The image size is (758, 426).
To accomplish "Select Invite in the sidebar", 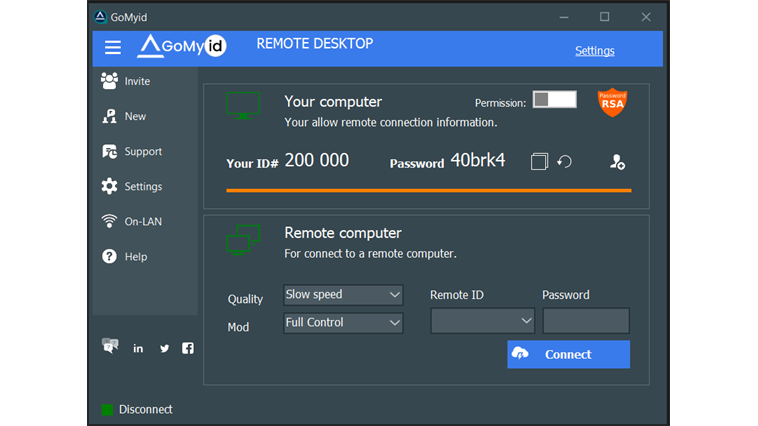I will click(126, 81).
